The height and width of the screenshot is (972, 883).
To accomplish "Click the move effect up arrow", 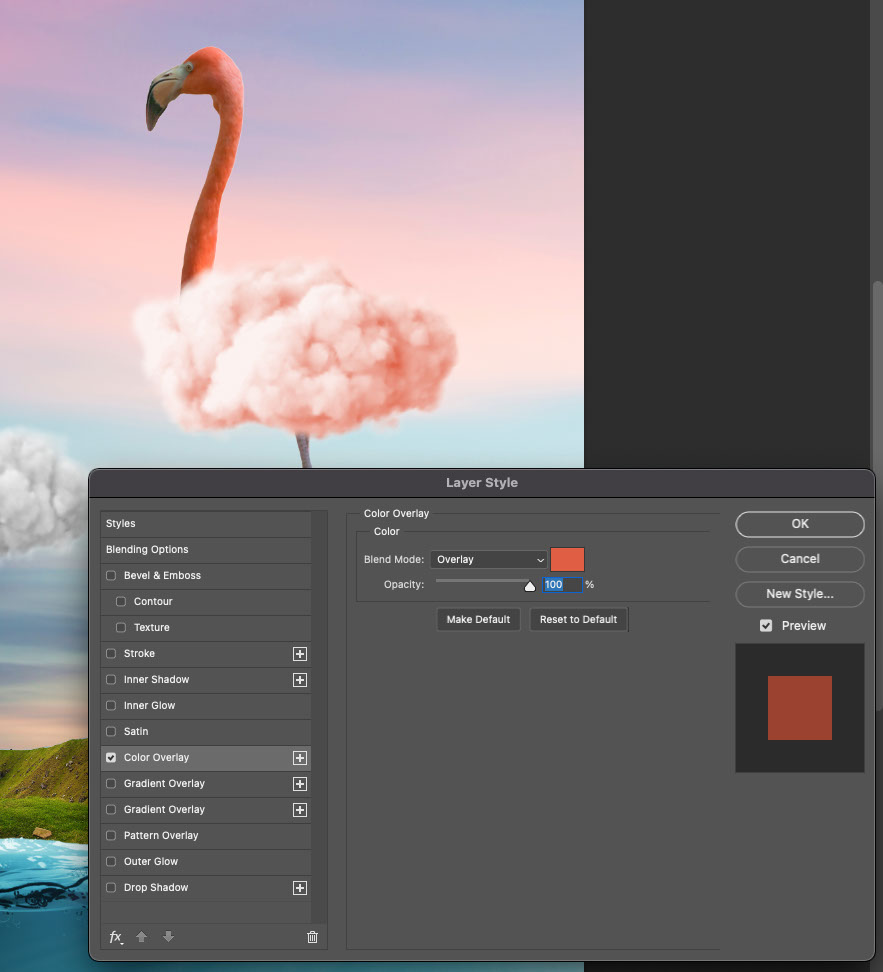I will [x=142, y=937].
